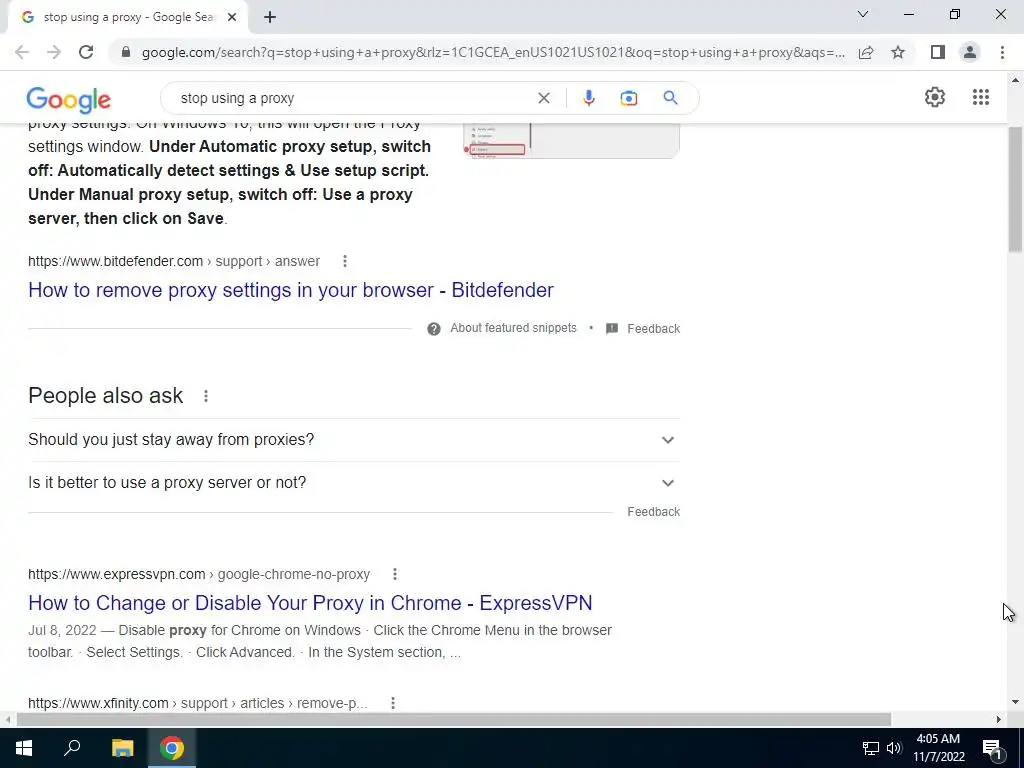Select the 'stop using a proxy' browser tab
Screen dimensions: 1024x768
point(128,18)
